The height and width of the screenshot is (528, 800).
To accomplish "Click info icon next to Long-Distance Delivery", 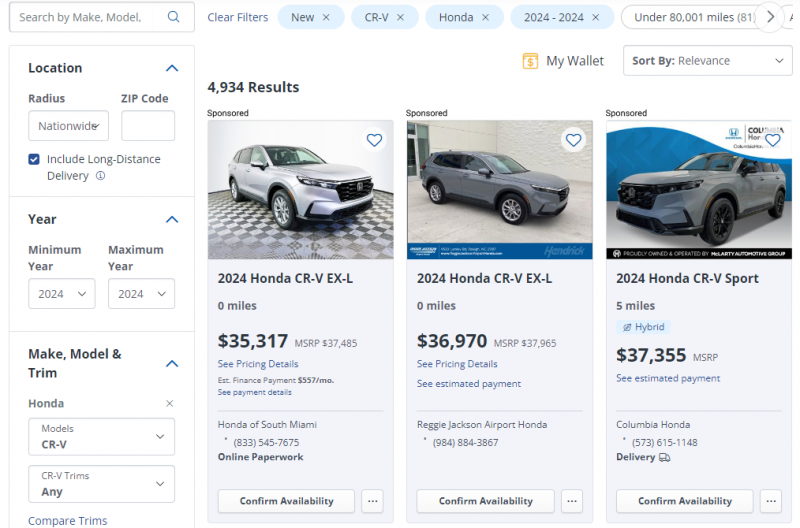I will pyautogui.click(x=100, y=176).
